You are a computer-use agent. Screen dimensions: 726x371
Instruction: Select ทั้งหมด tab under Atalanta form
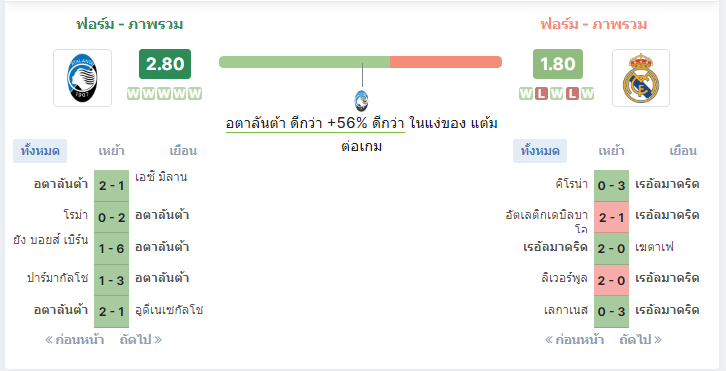[40, 151]
